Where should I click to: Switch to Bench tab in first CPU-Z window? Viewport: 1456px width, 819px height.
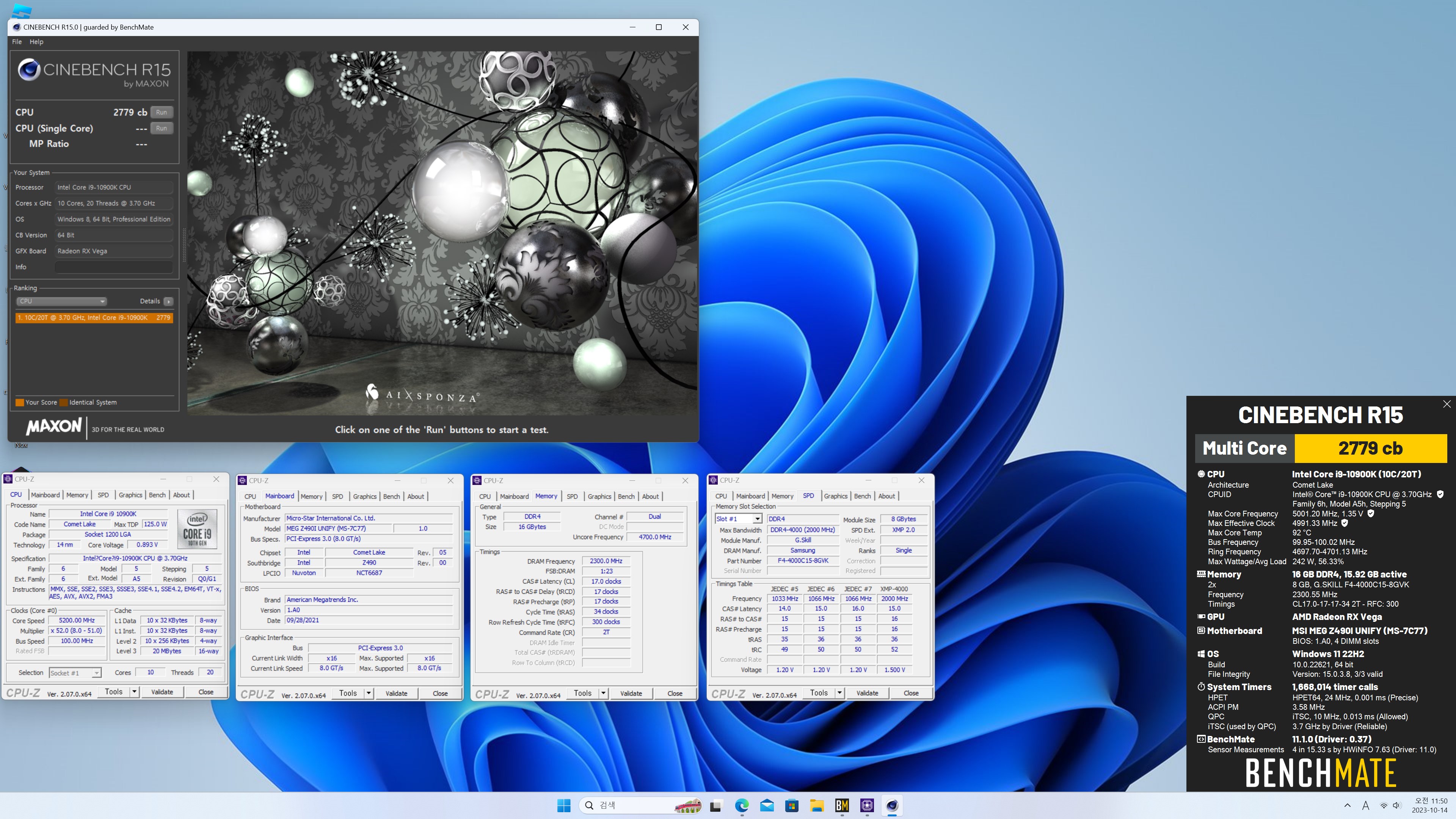157,495
